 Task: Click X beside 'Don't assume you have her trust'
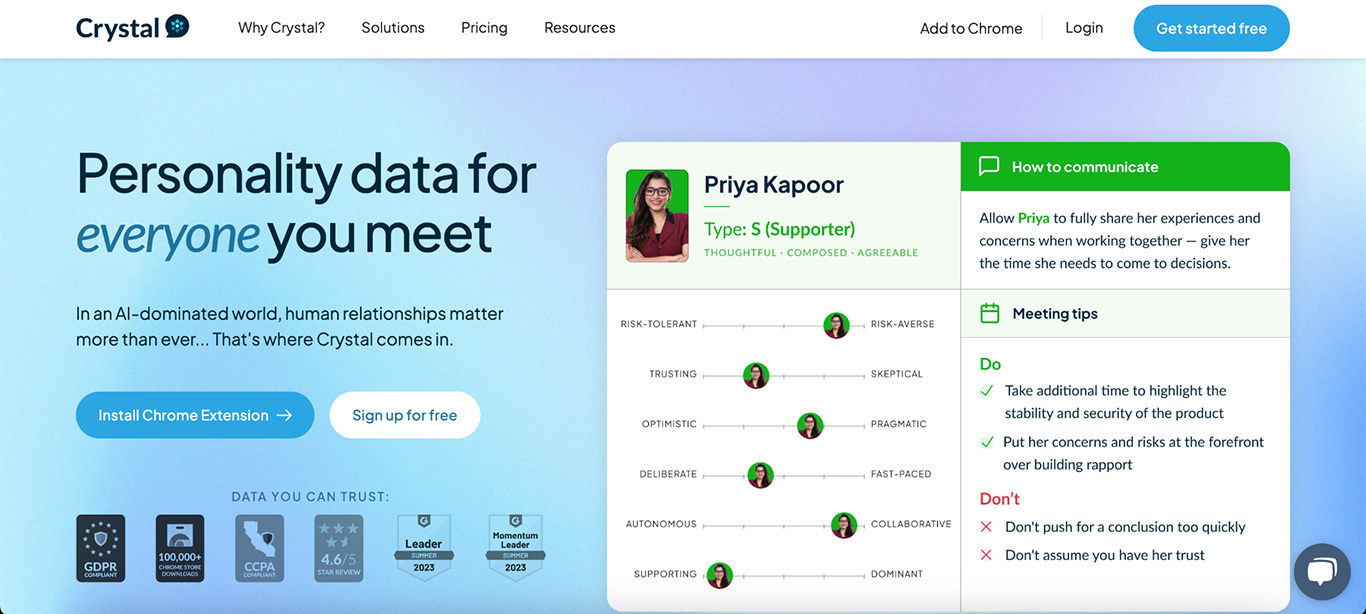tap(986, 555)
